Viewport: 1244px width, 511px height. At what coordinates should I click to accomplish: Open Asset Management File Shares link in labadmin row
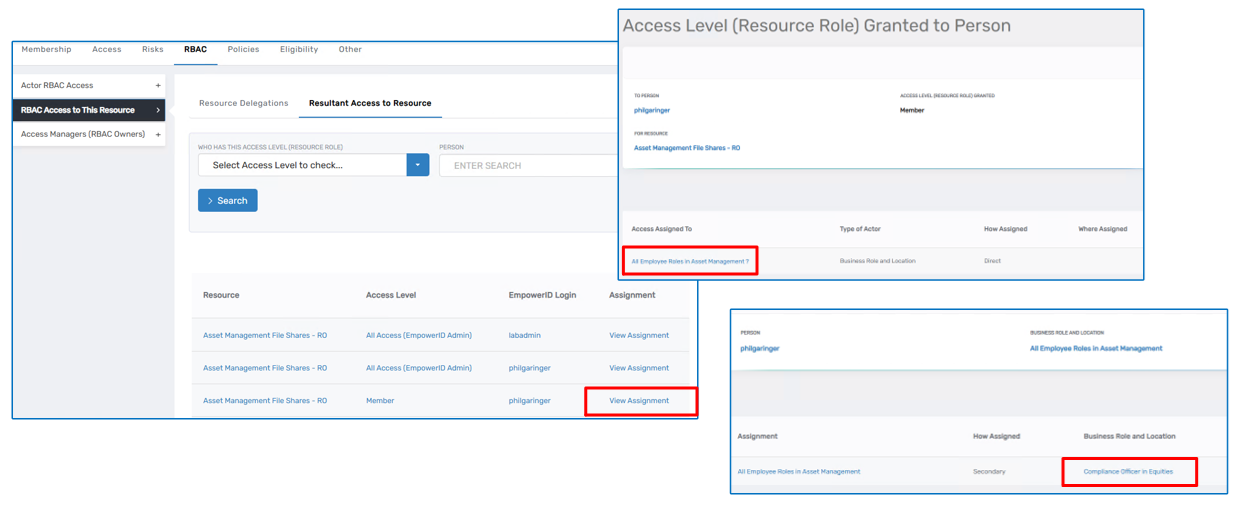coord(265,336)
